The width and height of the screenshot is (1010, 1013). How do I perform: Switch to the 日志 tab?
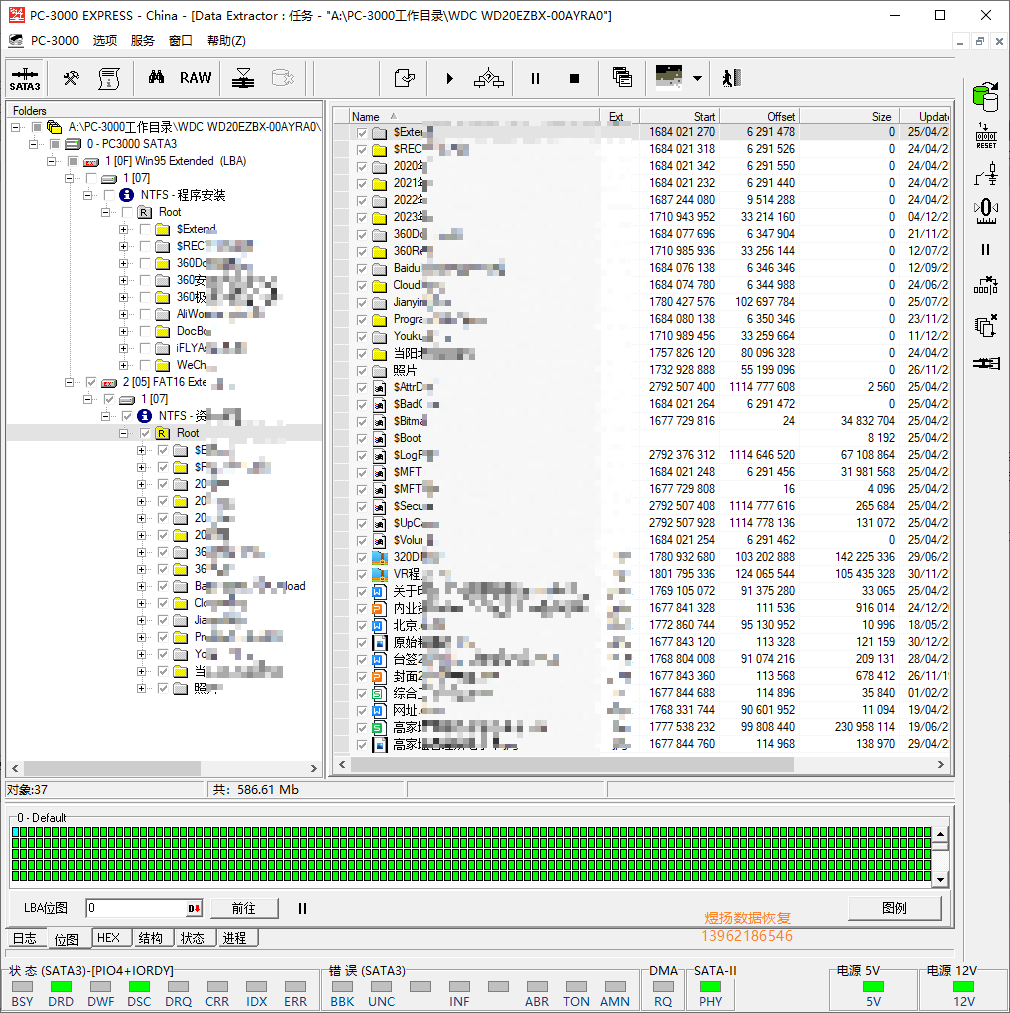(25, 938)
